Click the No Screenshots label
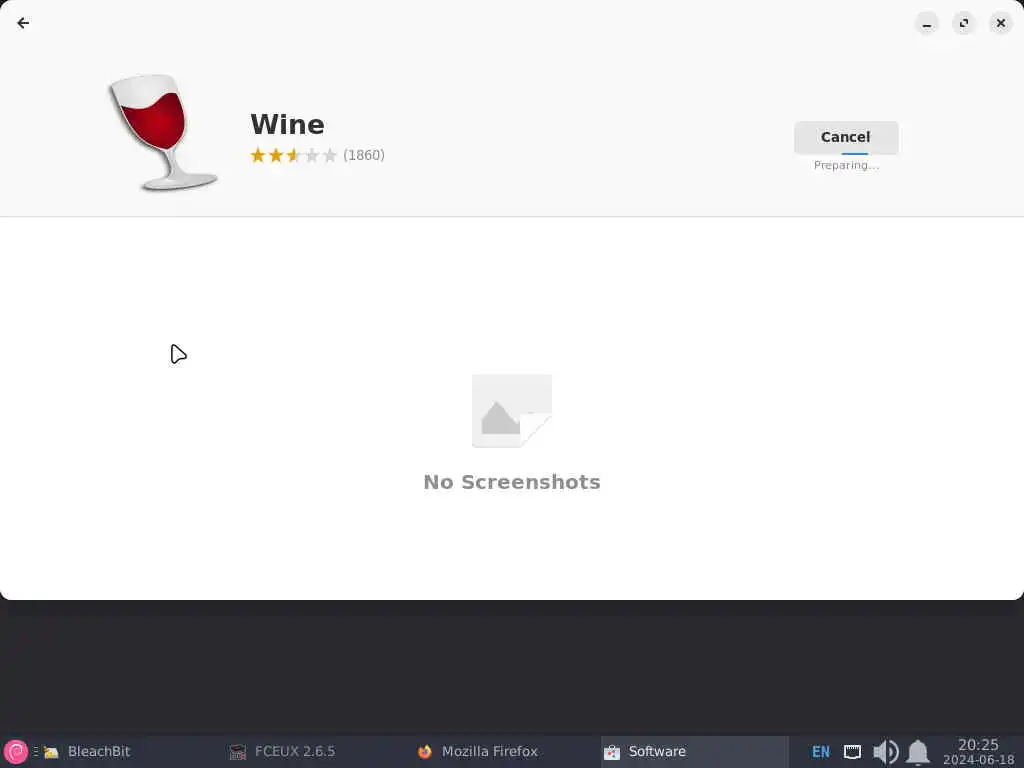1024x768 pixels. [511, 482]
